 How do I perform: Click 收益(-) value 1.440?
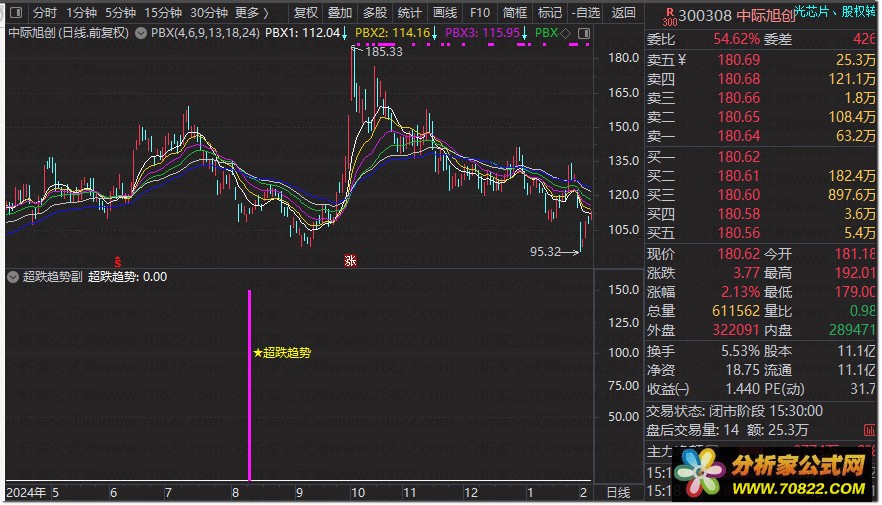(x=742, y=389)
